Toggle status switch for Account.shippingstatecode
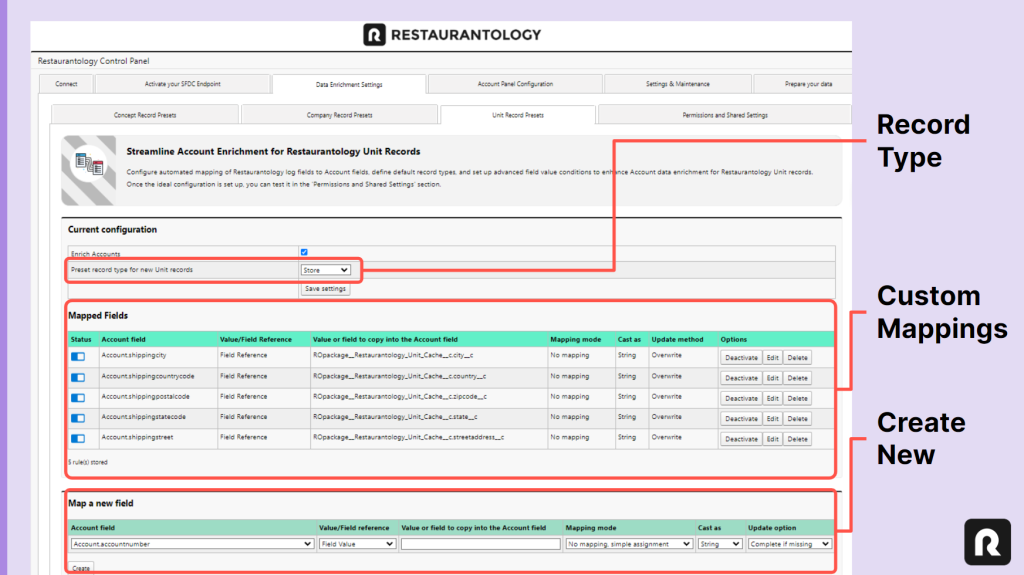The height and width of the screenshot is (575, 1024). (x=78, y=418)
